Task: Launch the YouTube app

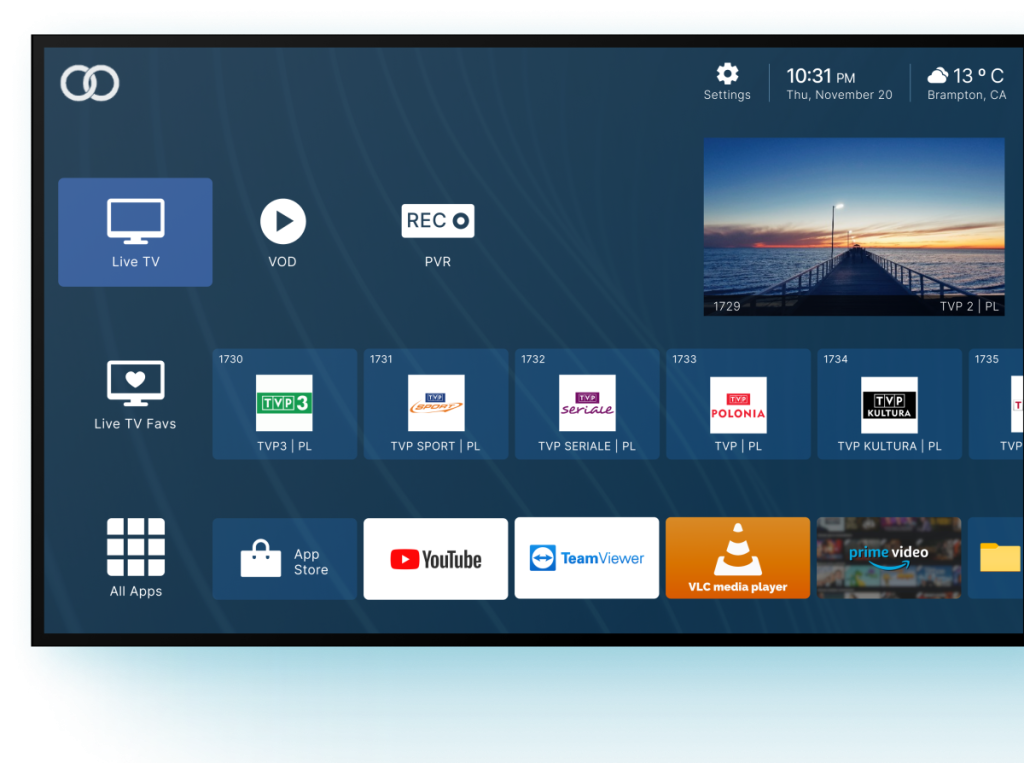Action: point(436,559)
